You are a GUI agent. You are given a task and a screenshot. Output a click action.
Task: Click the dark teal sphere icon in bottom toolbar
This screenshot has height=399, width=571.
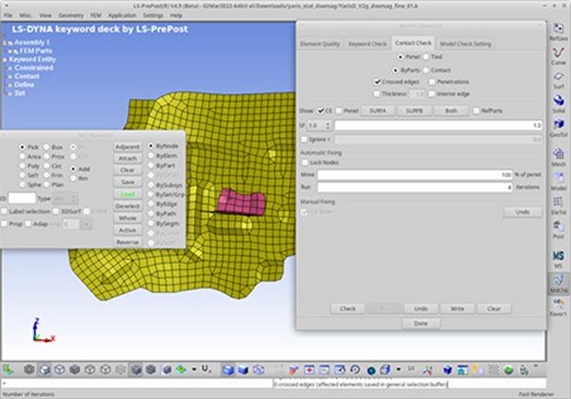pyautogui.click(x=371, y=370)
